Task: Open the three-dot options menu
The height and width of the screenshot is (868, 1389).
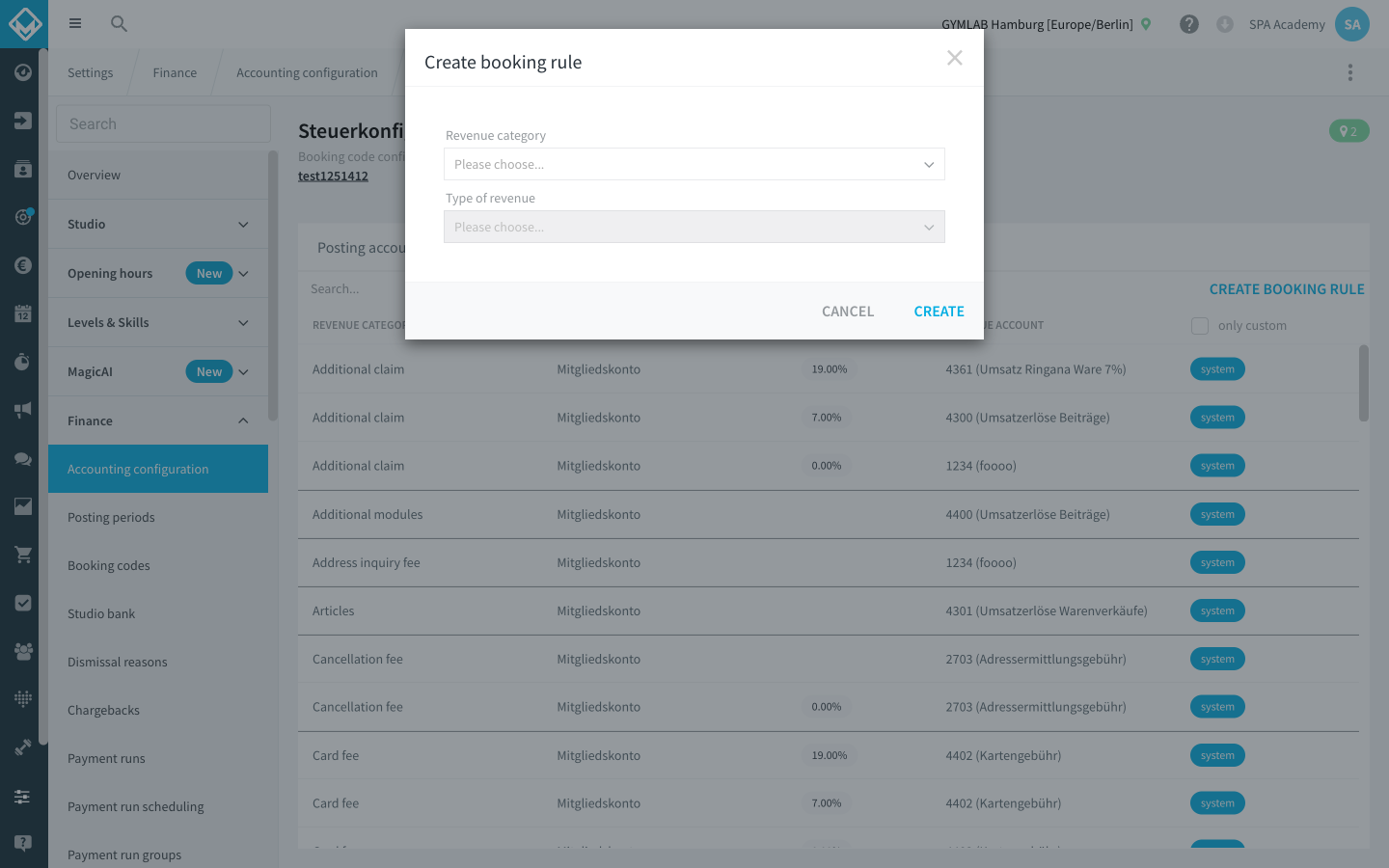Action: pyautogui.click(x=1350, y=72)
